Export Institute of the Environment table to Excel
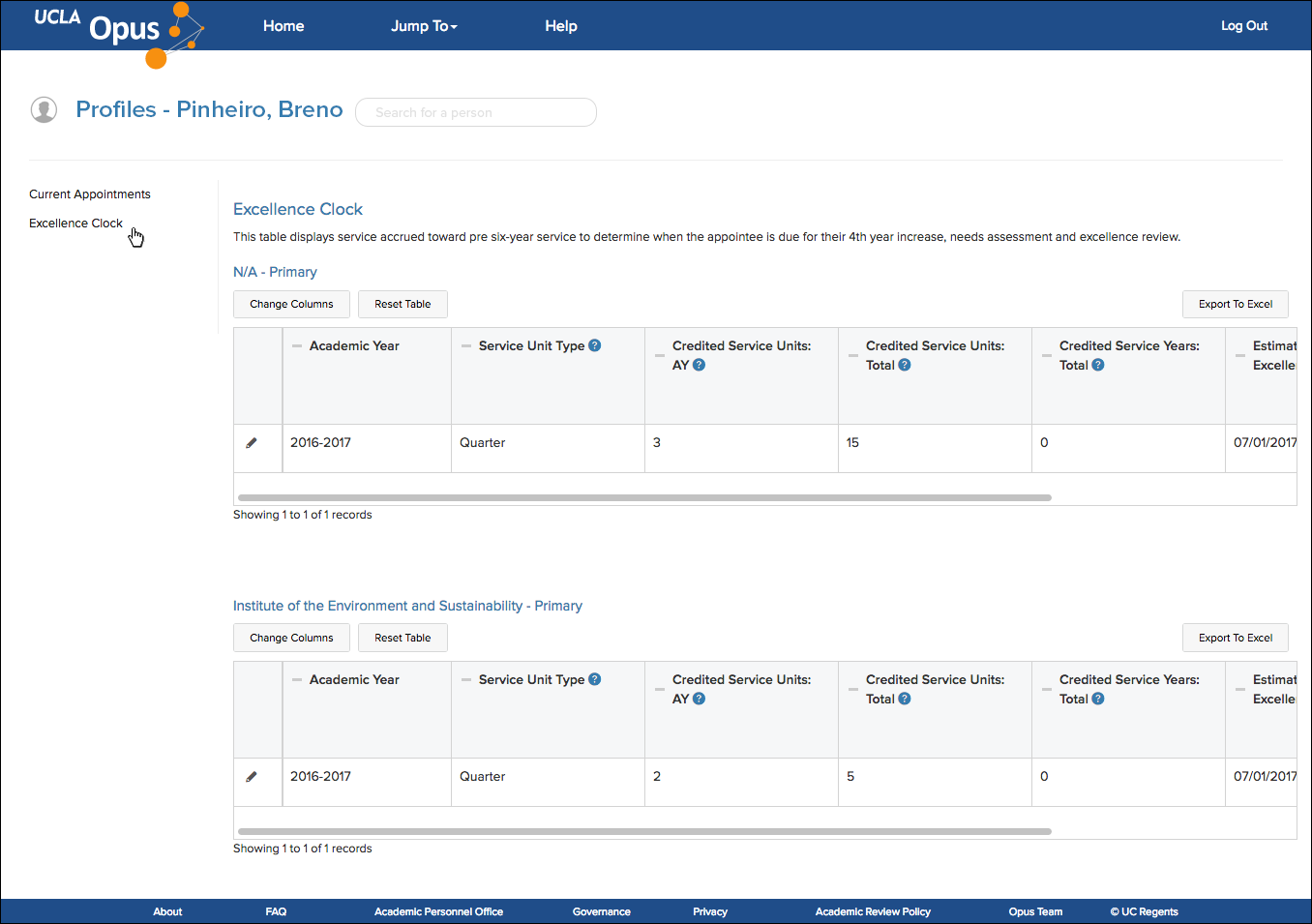This screenshot has height=924, width=1312. [x=1236, y=638]
